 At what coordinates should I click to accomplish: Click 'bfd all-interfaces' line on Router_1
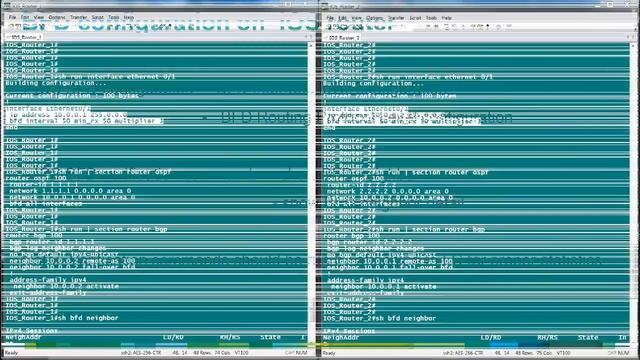46,203
